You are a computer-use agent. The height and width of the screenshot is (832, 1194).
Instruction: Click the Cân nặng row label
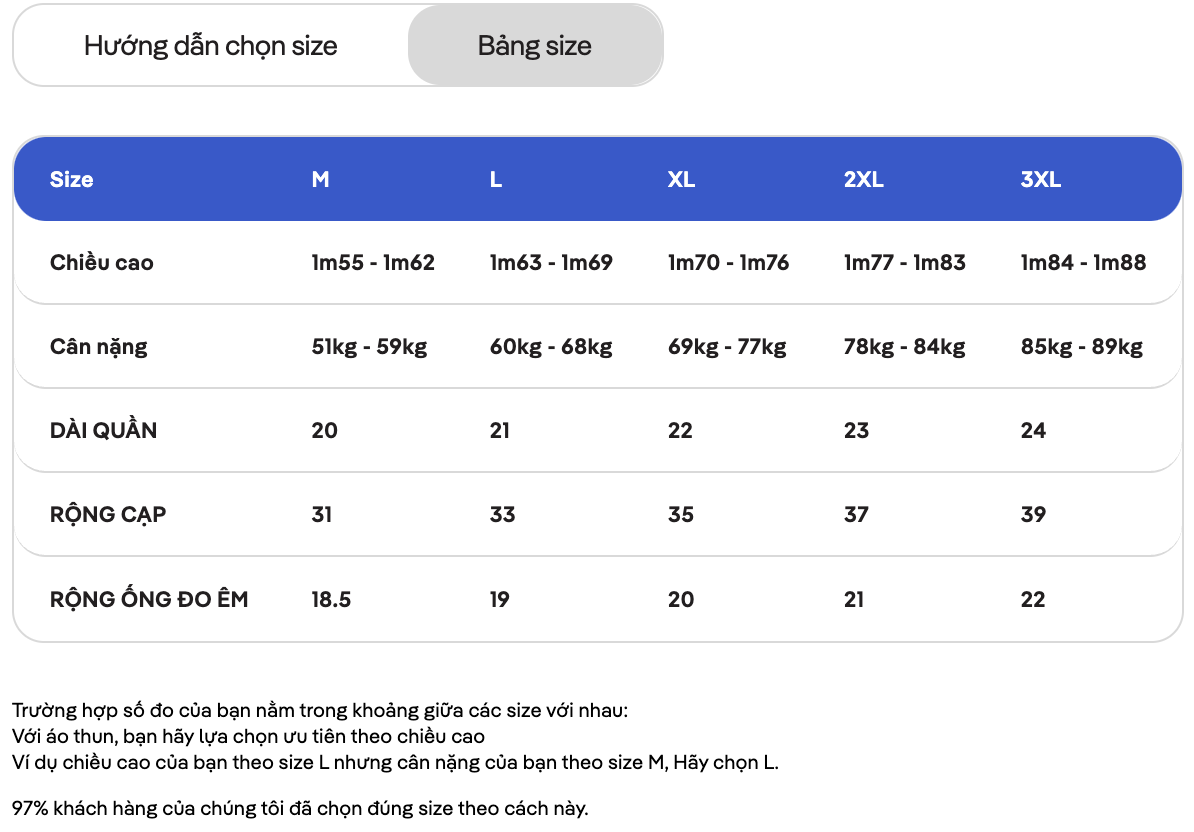(x=98, y=347)
